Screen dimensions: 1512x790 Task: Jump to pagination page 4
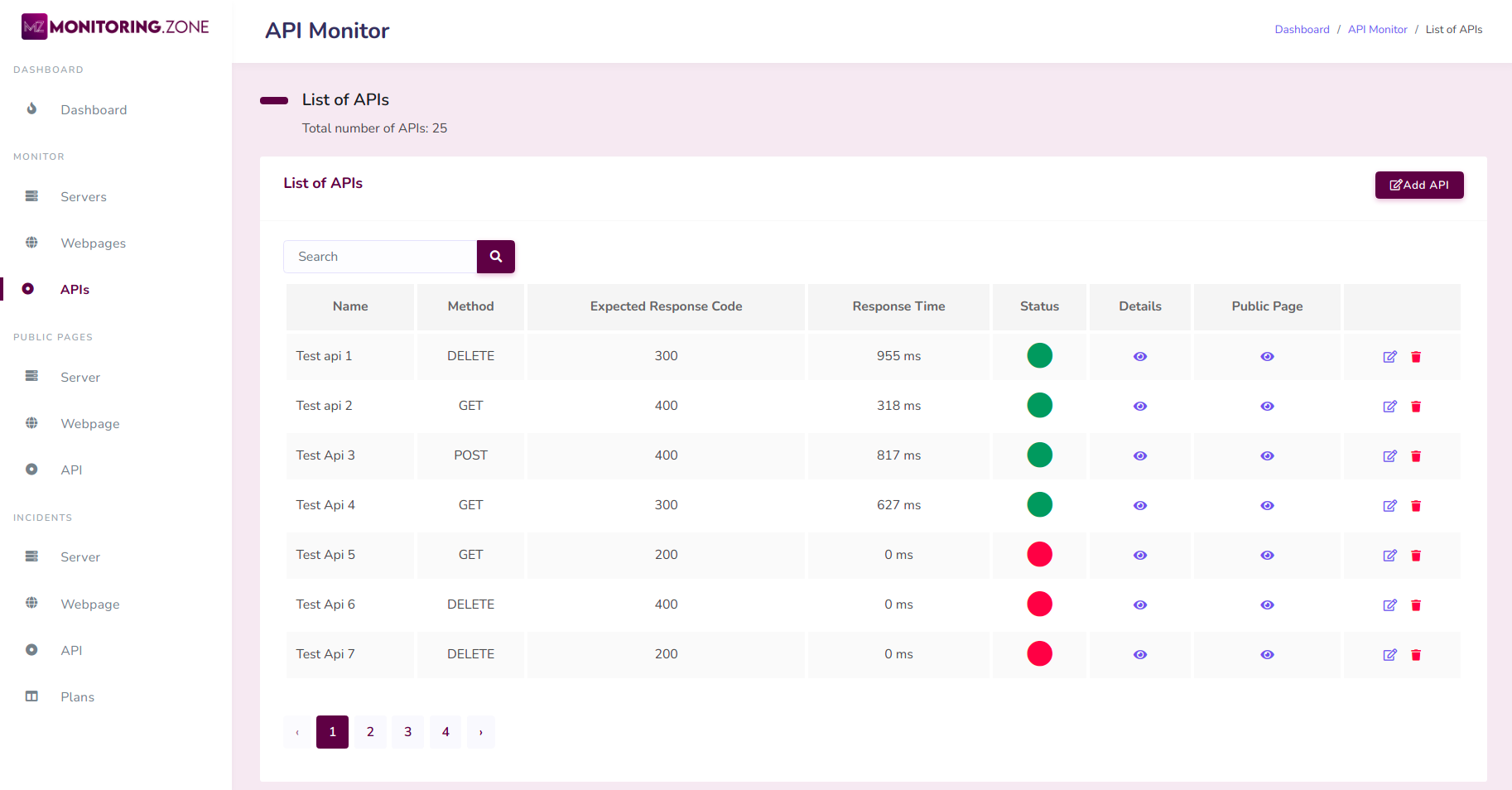tap(445, 732)
